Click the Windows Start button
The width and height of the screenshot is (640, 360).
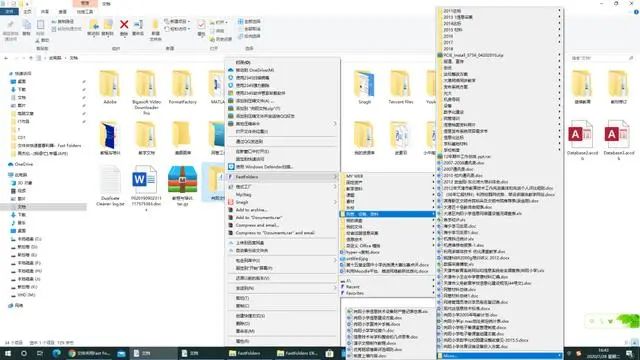[7, 353]
